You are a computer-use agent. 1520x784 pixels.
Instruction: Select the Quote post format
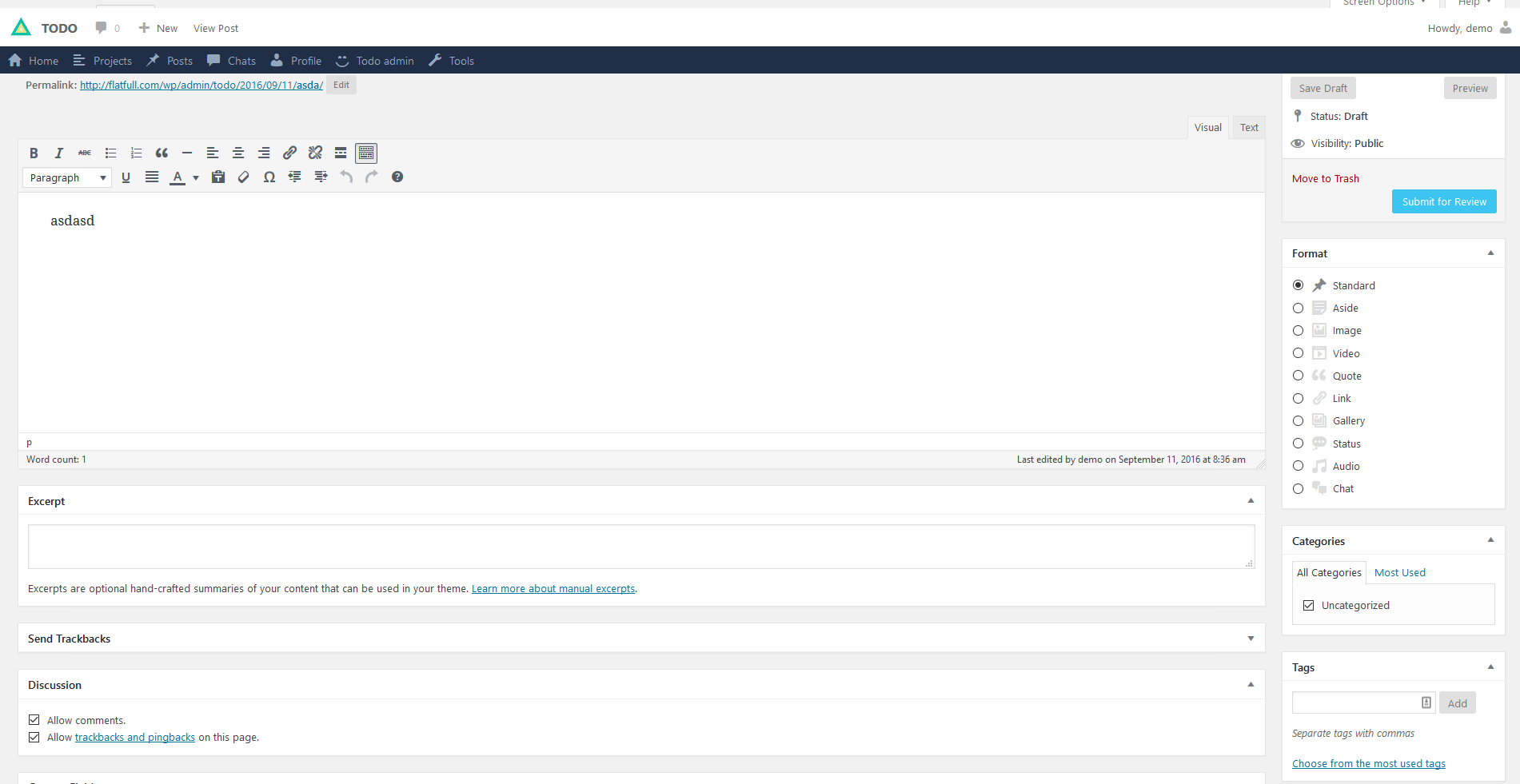[1298, 376]
